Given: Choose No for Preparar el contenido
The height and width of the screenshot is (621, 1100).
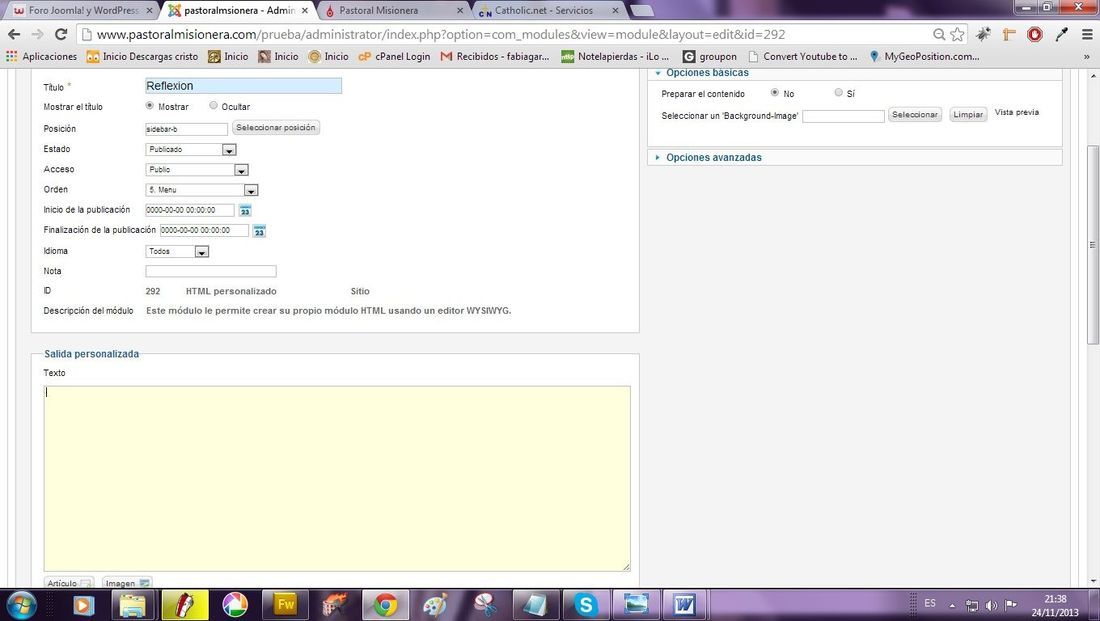Looking at the screenshot, I should 774,92.
